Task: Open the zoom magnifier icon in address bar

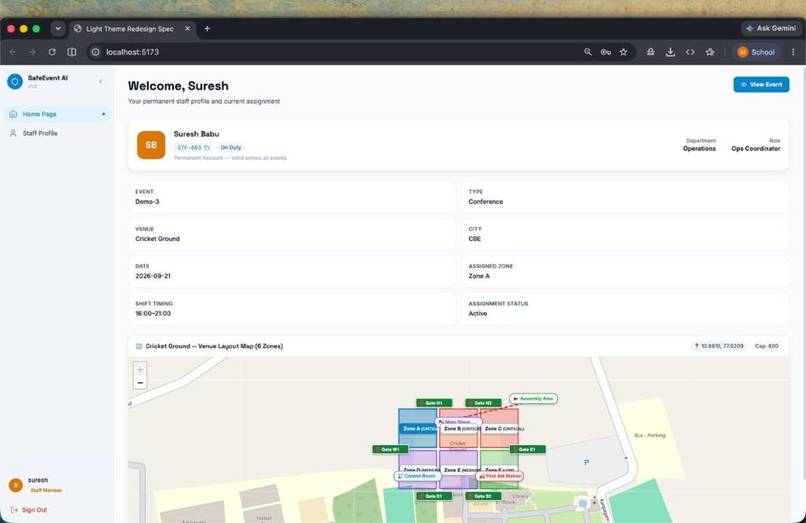Action: click(x=588, y=52)
